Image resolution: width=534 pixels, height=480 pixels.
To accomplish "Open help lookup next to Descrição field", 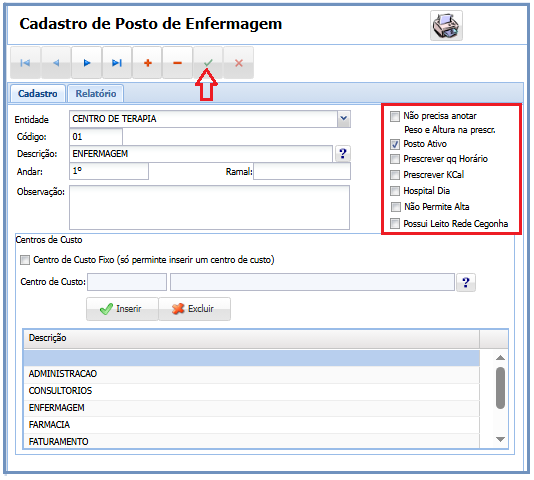I will pos(343,154).
